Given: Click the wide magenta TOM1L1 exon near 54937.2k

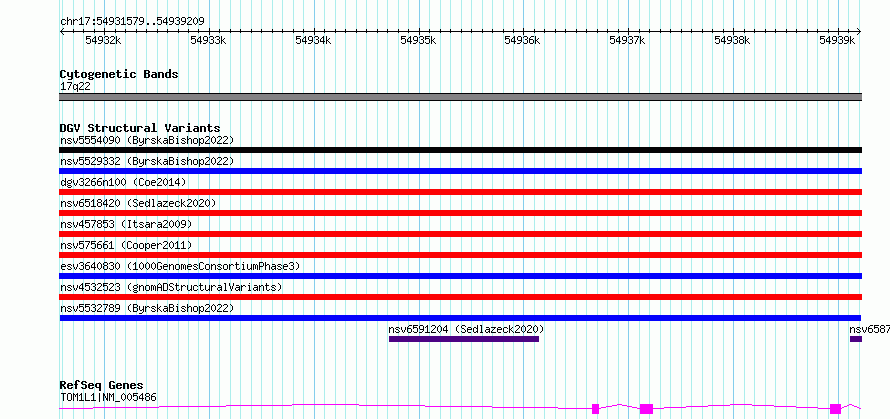Looking at the screenshot, I should 646,409.
